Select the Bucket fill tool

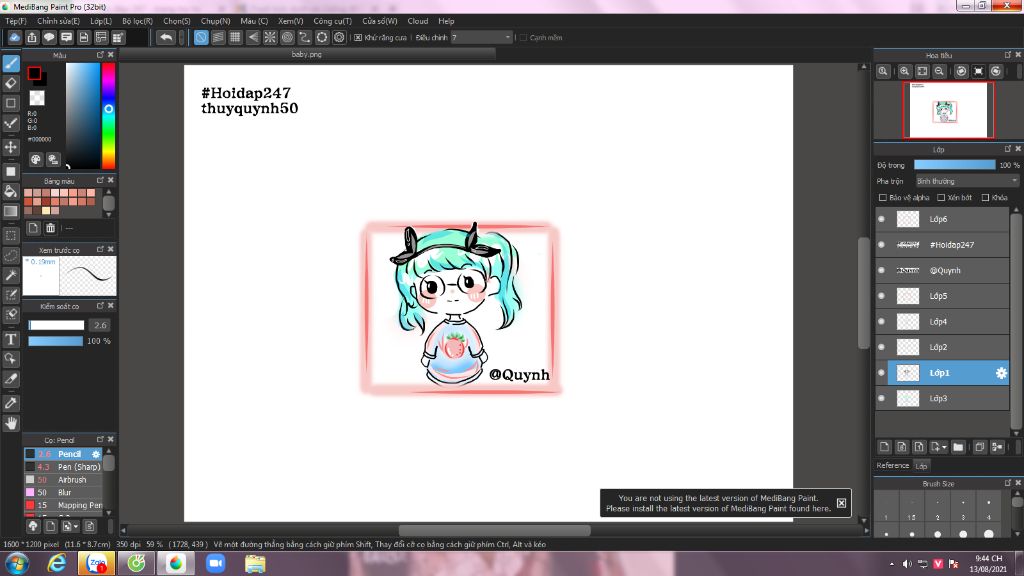[11, 191]
